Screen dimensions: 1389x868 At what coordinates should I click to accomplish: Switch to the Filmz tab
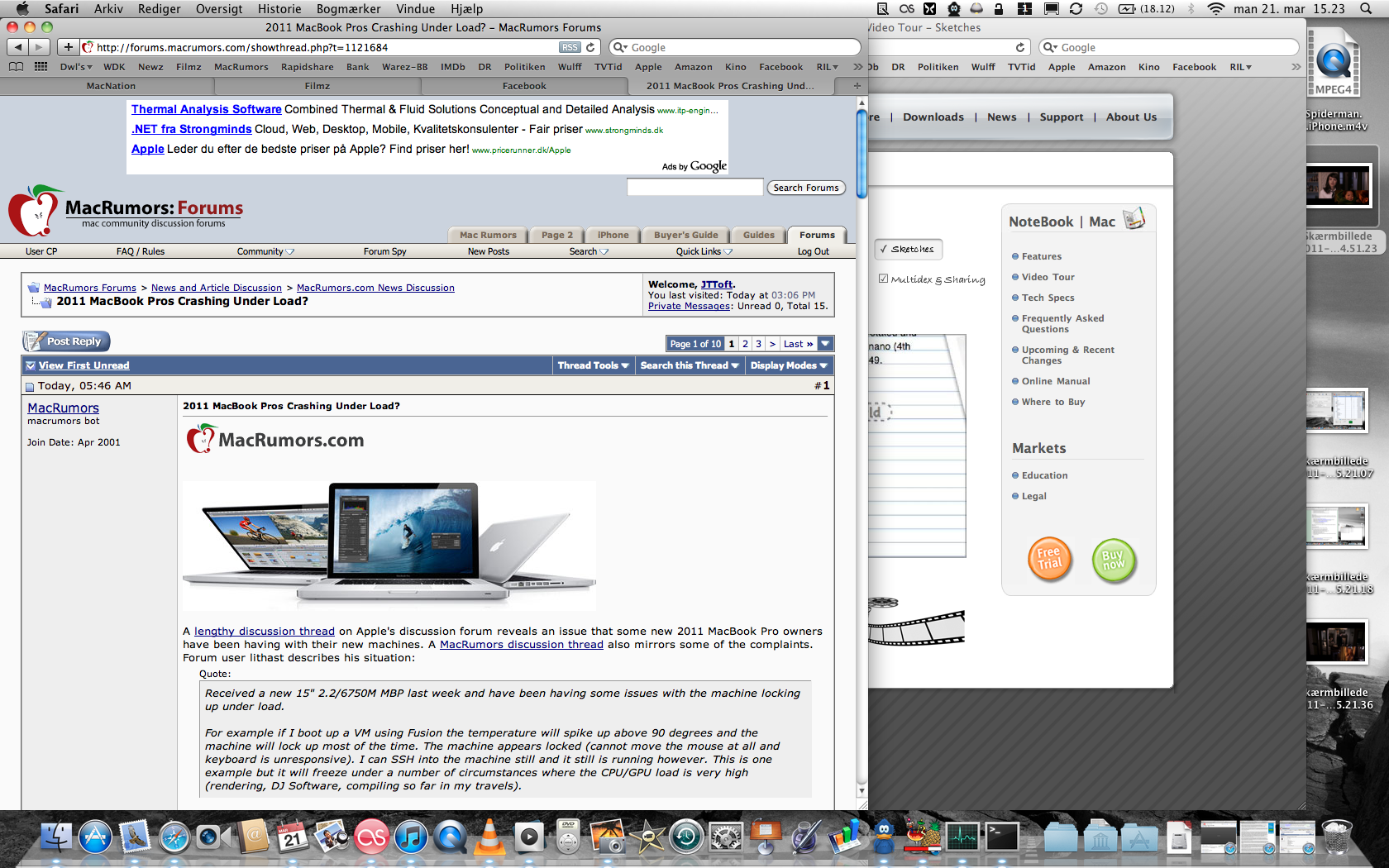(x=317, y=86)
